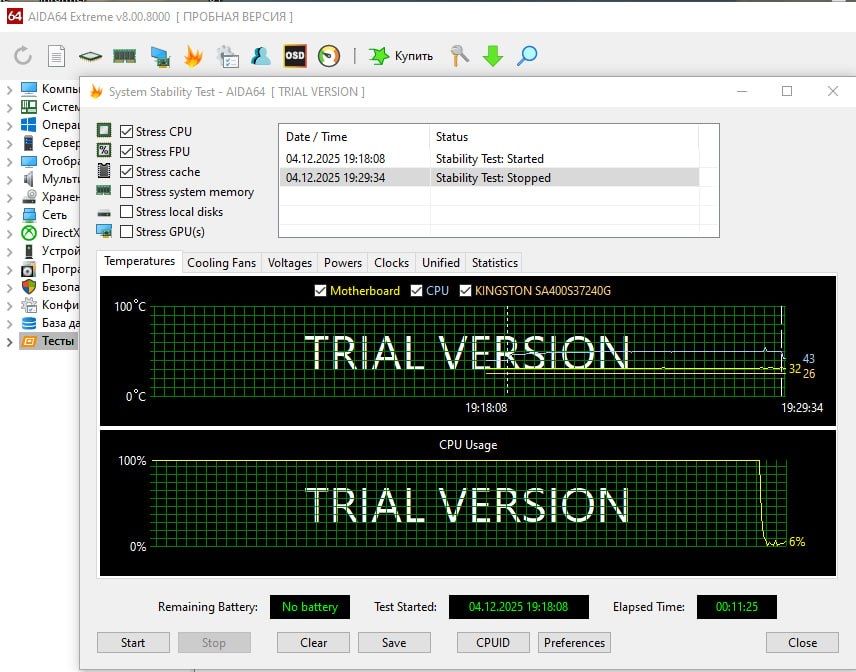Expand the Операционная система tree node
This screenshot has height=672, width=856.
pyautogui.click(x=9, y=125)
